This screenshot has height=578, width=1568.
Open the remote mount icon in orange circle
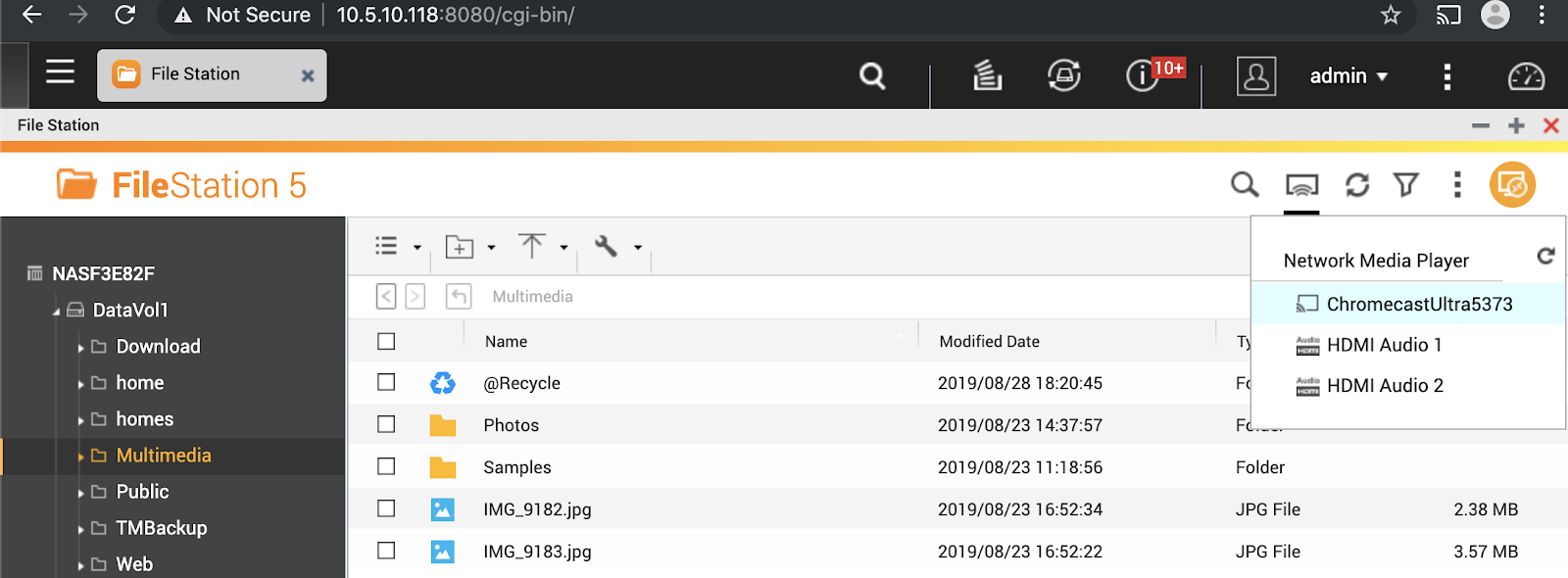point(1512,184)
